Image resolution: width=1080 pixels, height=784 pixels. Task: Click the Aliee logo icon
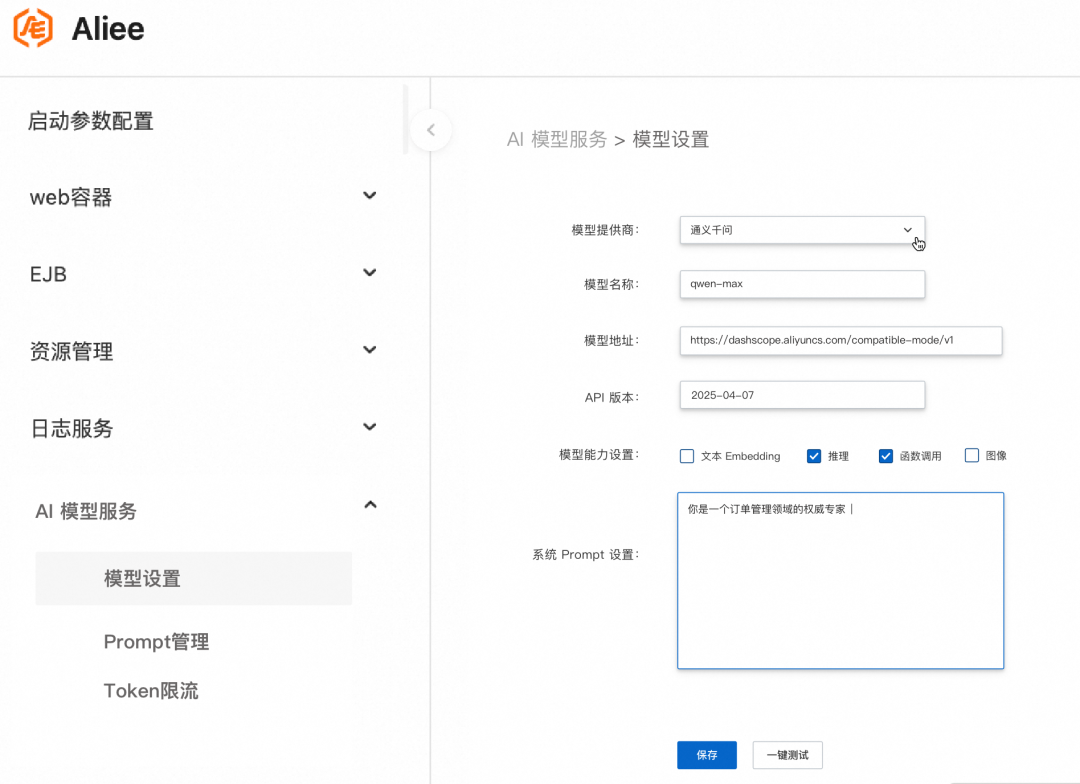point(32,29)
